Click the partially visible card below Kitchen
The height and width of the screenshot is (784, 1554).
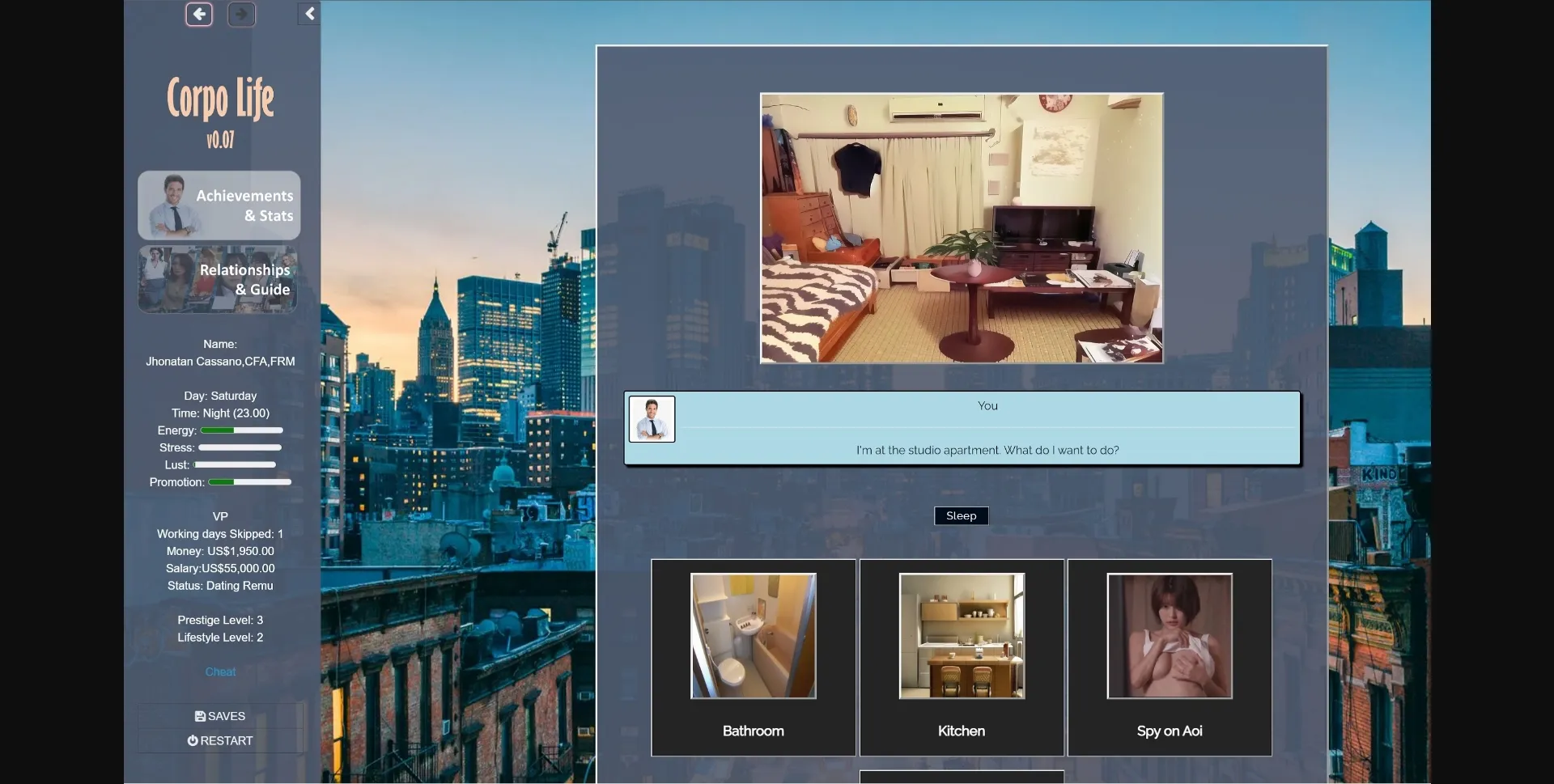click(961, 777)
